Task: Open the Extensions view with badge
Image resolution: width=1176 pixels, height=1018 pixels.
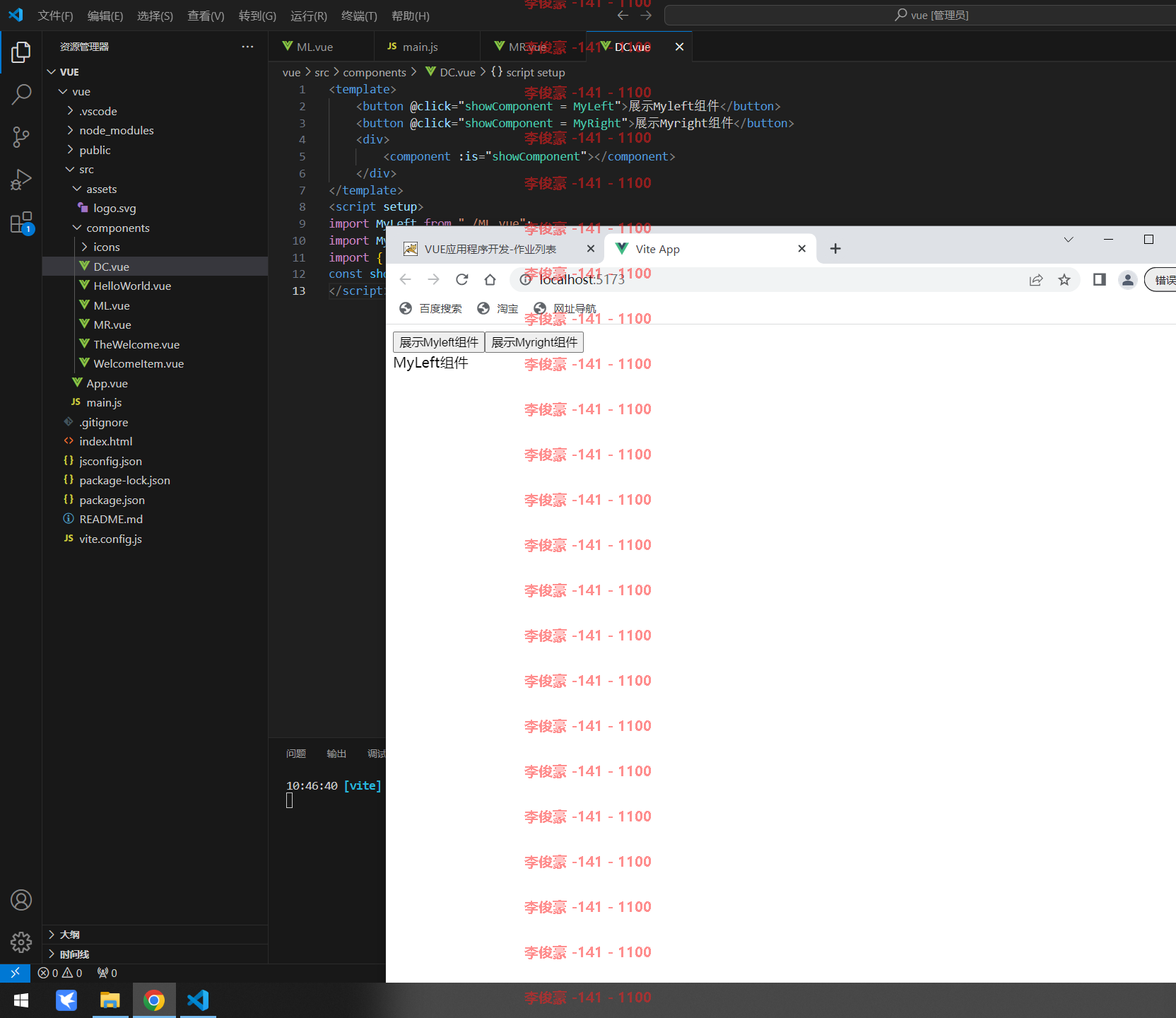Action: pos(21,223)
